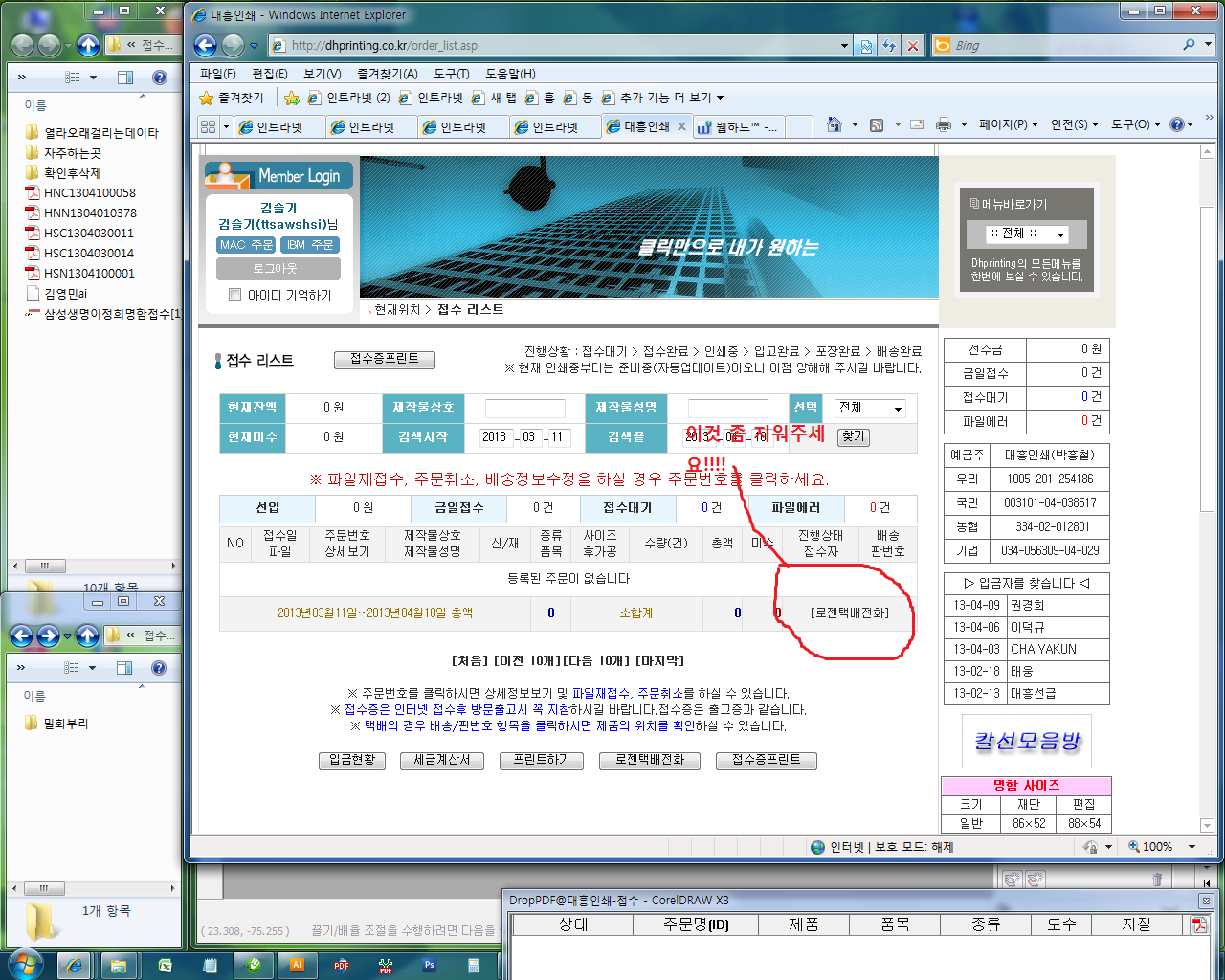Click the PDF icon in DropPDF header
Screen dimensions: 1225x980
[x=1198, y=924]
